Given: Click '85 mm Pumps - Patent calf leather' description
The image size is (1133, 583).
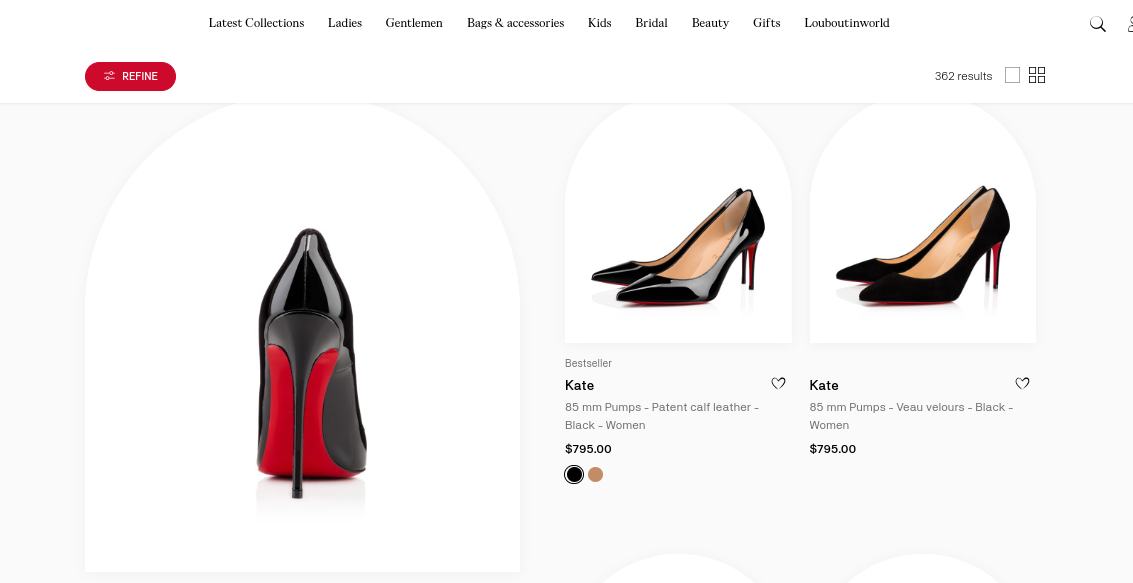Looking at the screenshot, I should [662, 416].
